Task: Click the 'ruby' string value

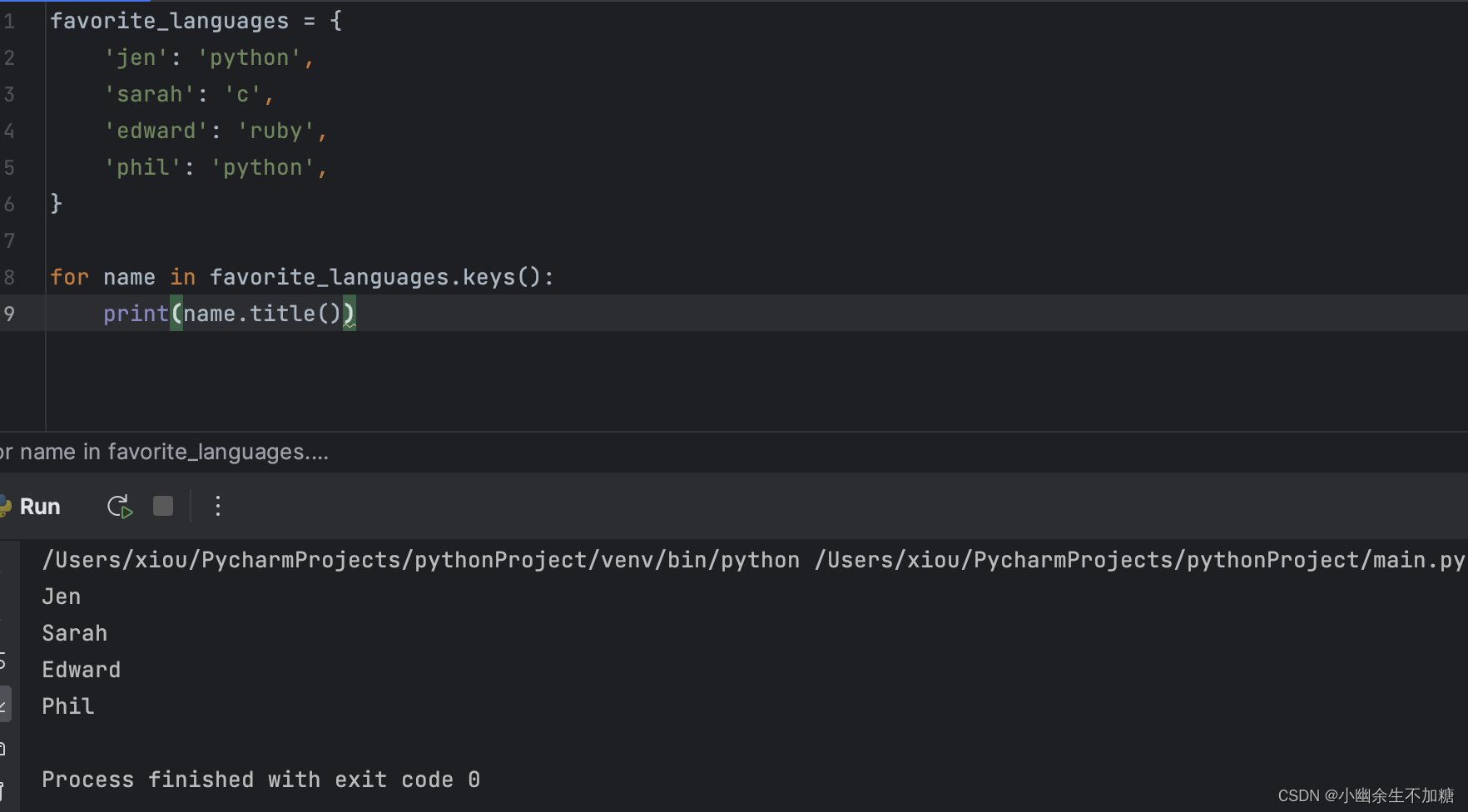Action: [275, 131]
